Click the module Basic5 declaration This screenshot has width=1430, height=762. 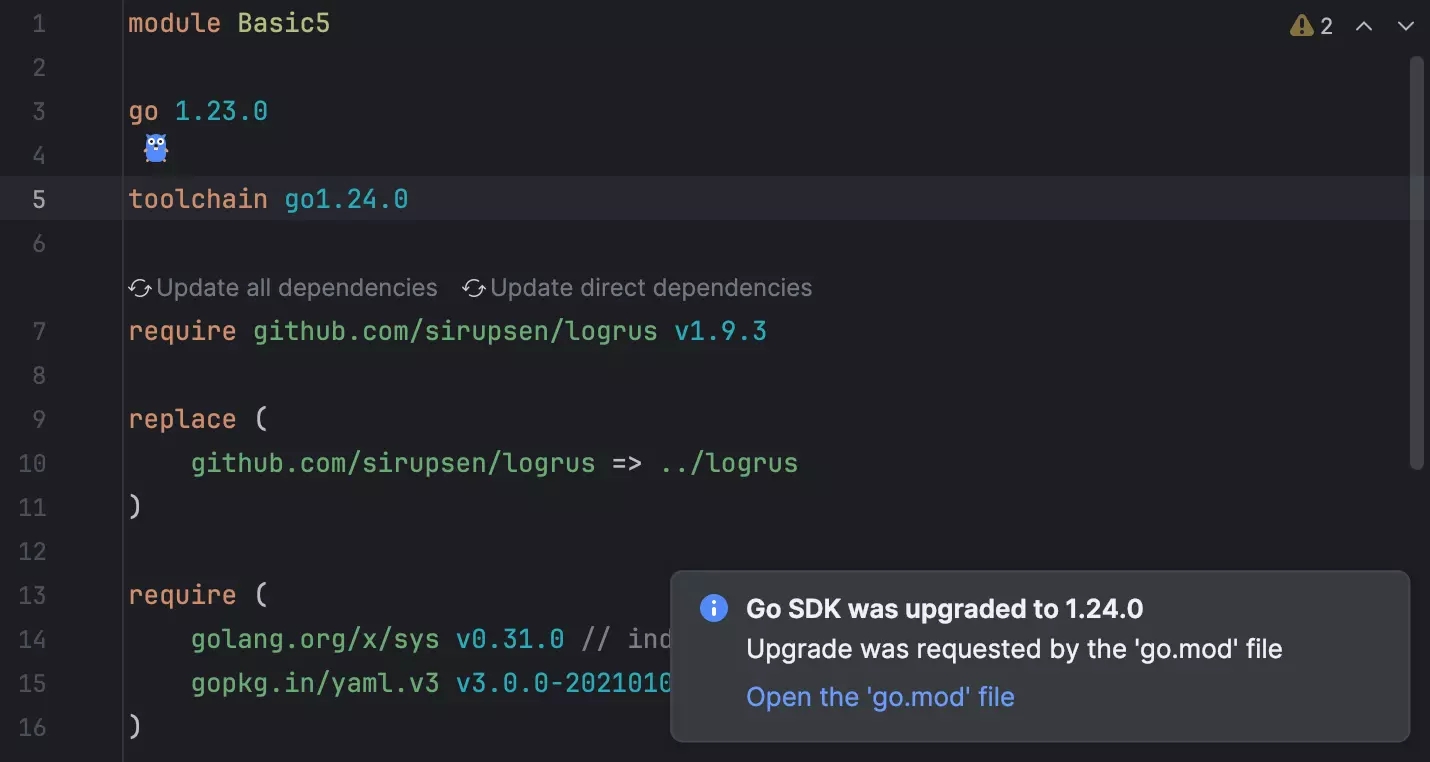[x=228, y=23]
